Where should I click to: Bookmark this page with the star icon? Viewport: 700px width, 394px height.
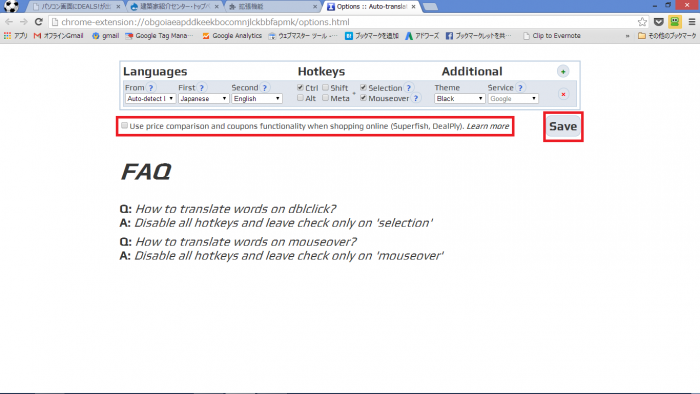(642, 22)
